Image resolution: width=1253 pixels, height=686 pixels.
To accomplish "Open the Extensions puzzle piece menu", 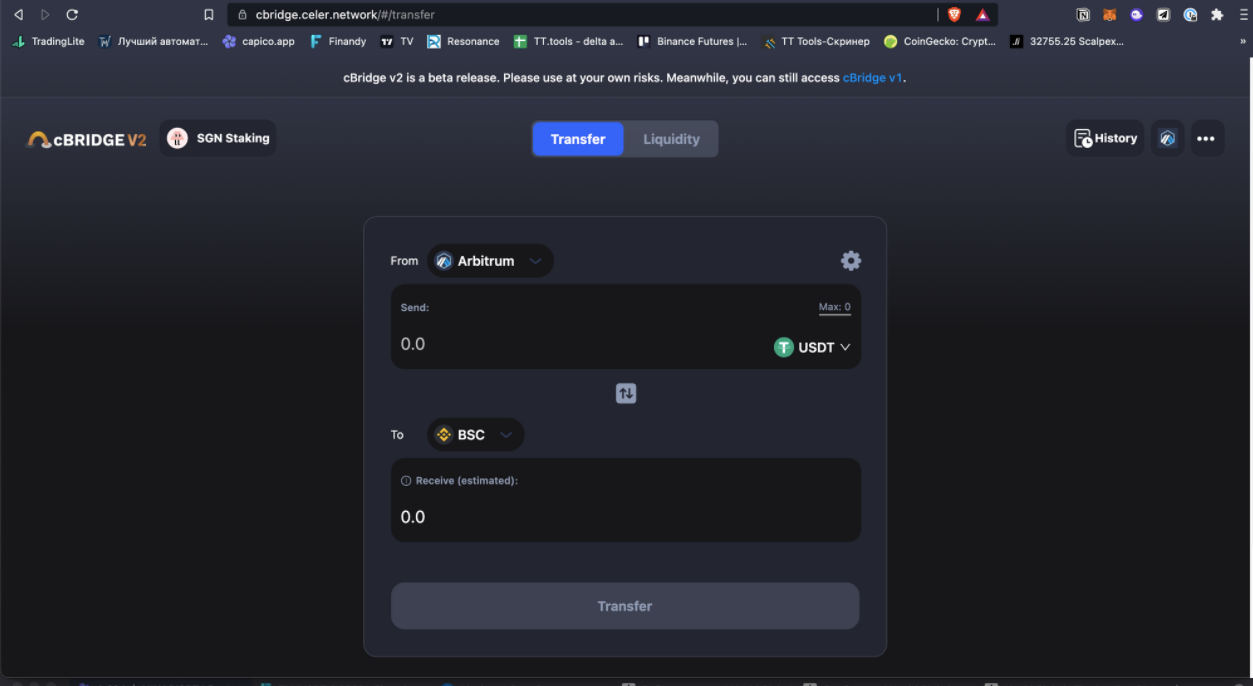I will tap(1217, 15).
